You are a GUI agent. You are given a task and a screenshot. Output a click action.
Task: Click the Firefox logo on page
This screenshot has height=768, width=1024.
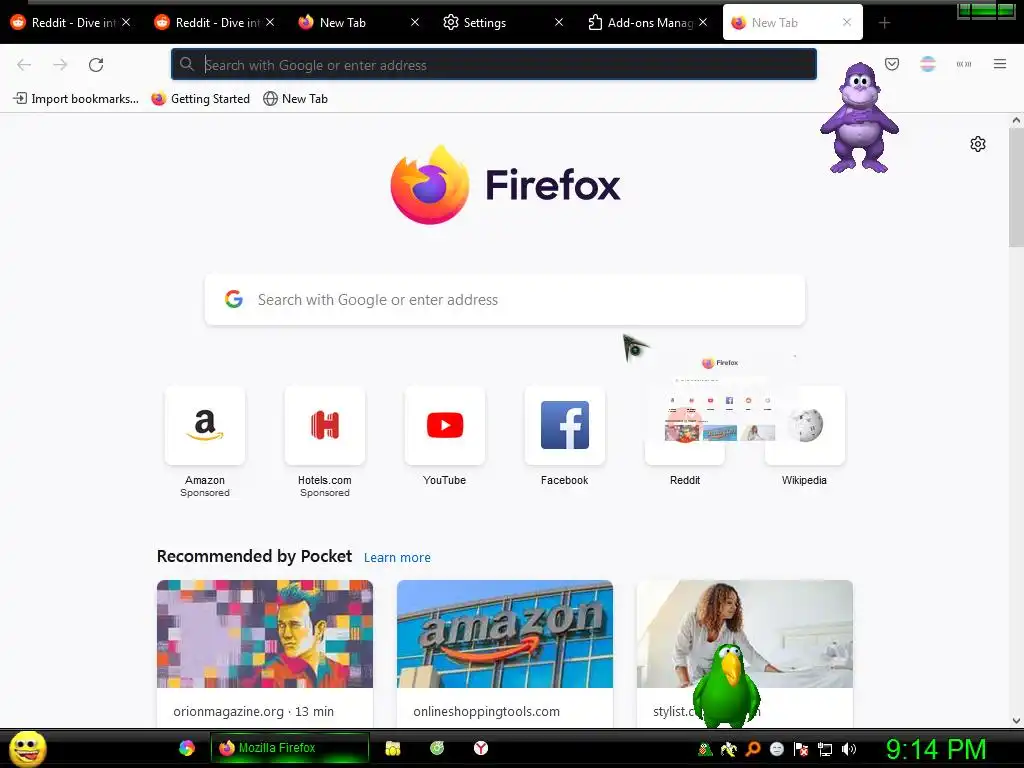click(505, 185)
